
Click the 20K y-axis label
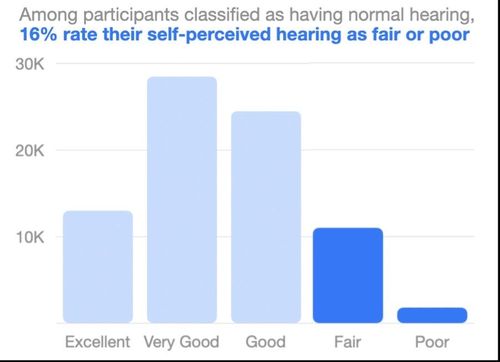(x=30, y=151)
